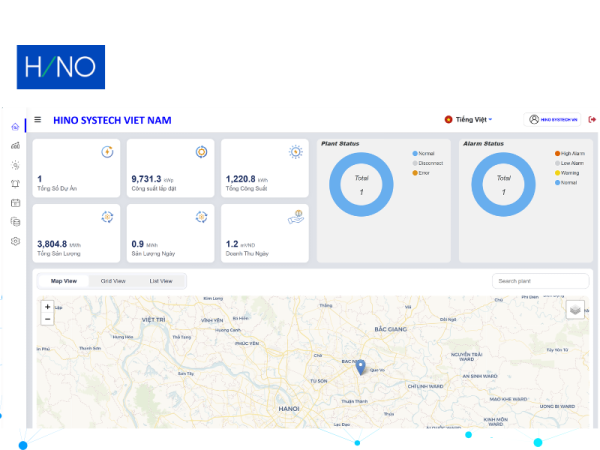Zoom in on the map
This screenshot has height=450, width=600.
pos(47,307)
